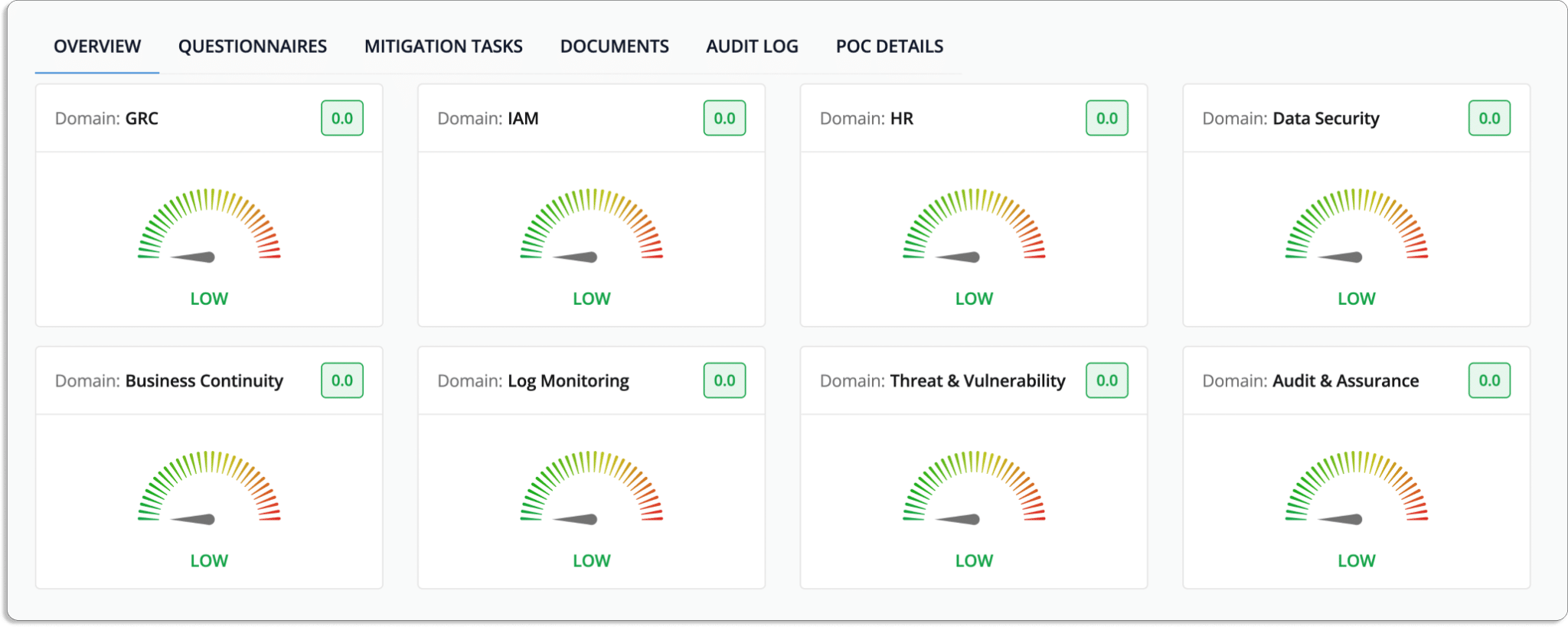Select the 'Domain: Data Security' title
The height and width of the screenshot is (627, 1568).
point(1291,119)
